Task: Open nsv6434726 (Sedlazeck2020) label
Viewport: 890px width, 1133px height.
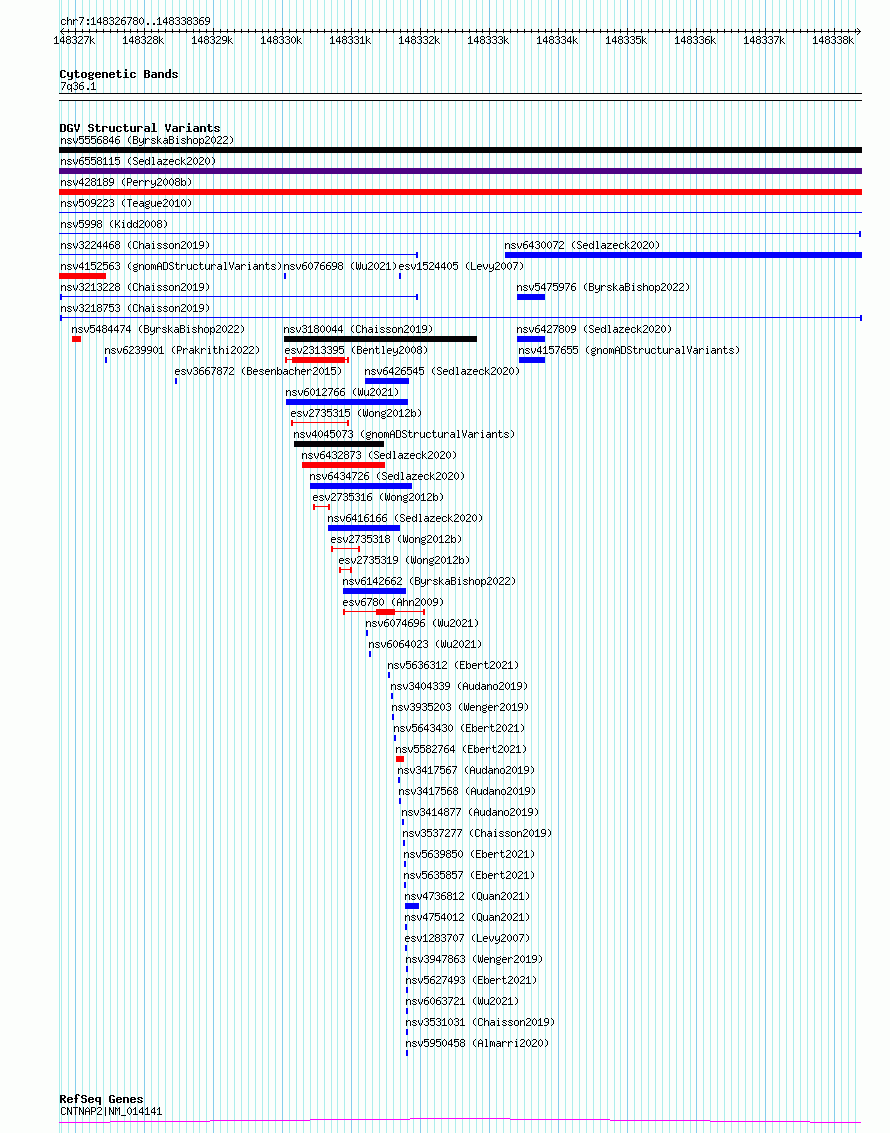Action: (387, 475)
